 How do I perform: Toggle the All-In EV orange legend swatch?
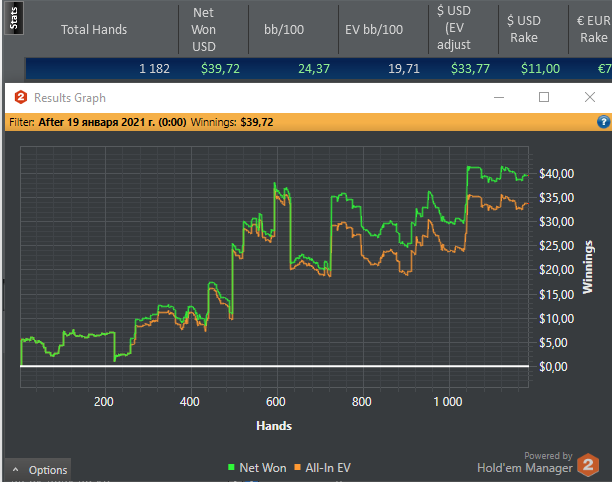click(x=297, y=467)
